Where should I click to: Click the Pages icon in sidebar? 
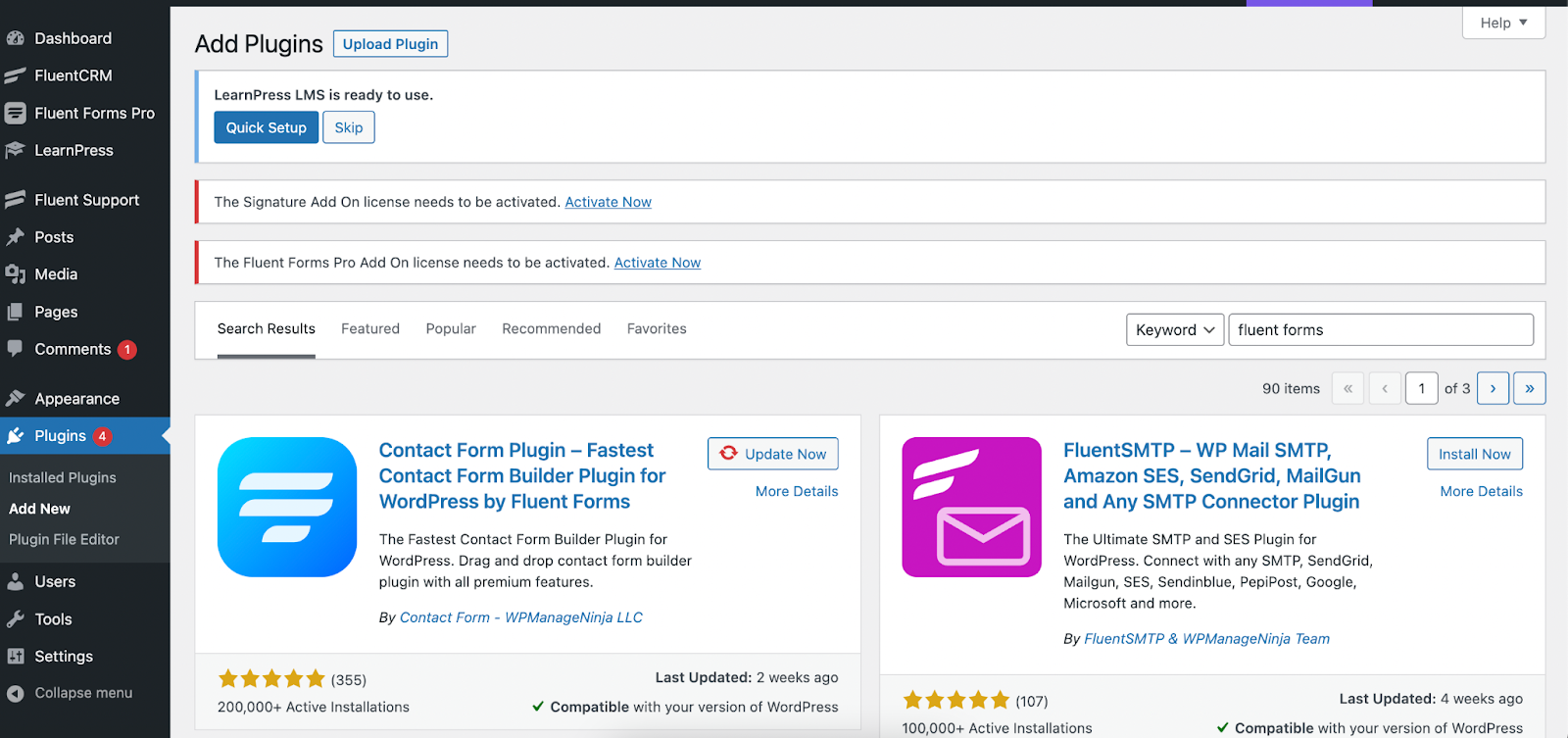[x=15, y=312]
